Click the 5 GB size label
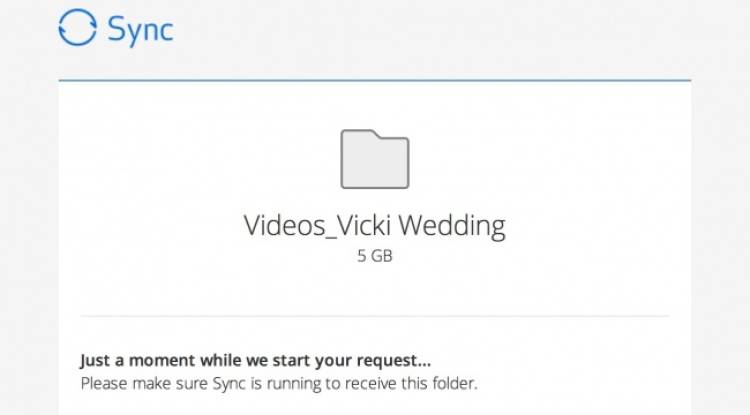The height and width of the screenshot is (415, 750). [375, 256]
